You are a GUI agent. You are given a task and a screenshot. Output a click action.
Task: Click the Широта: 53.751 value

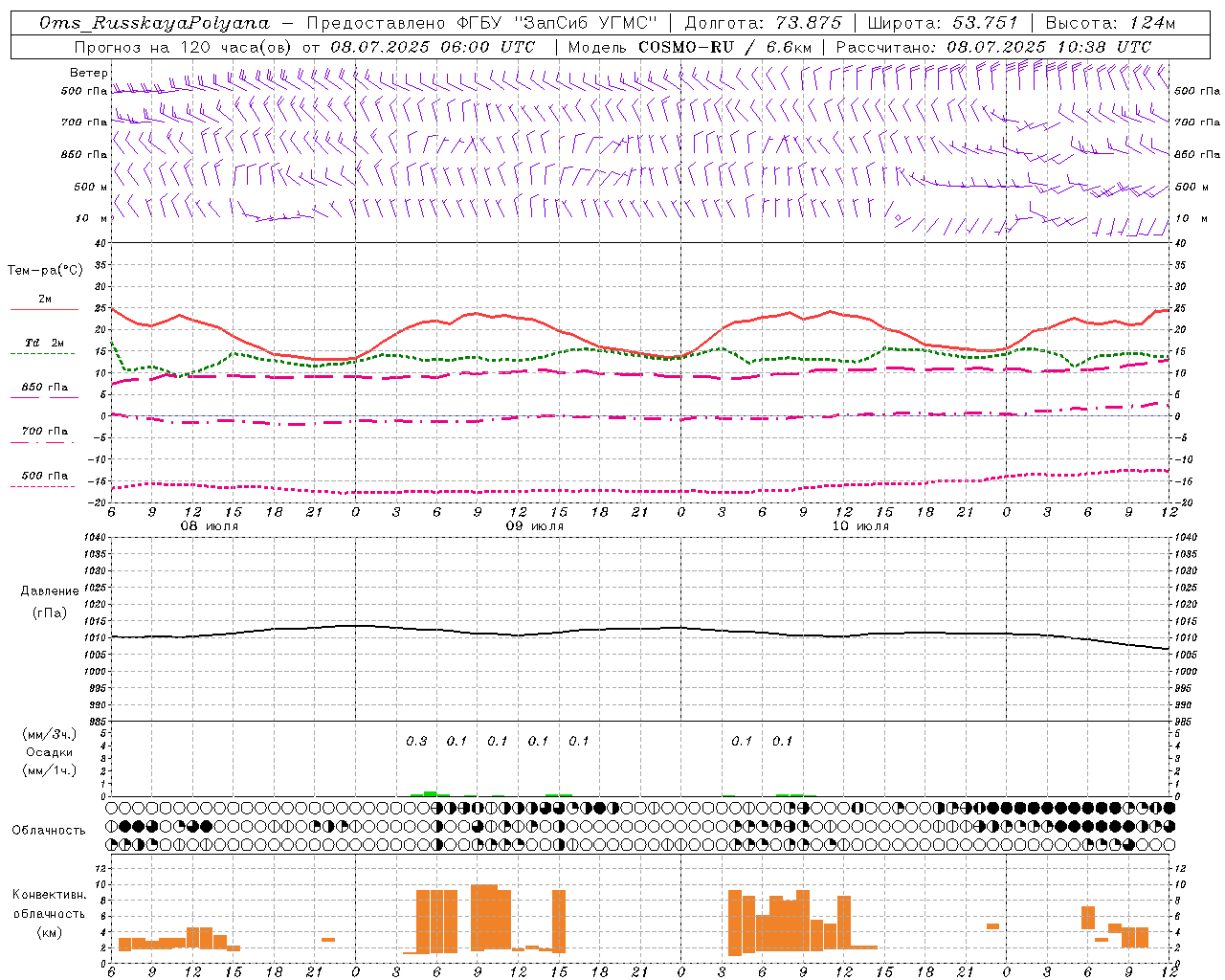[943, 23]
